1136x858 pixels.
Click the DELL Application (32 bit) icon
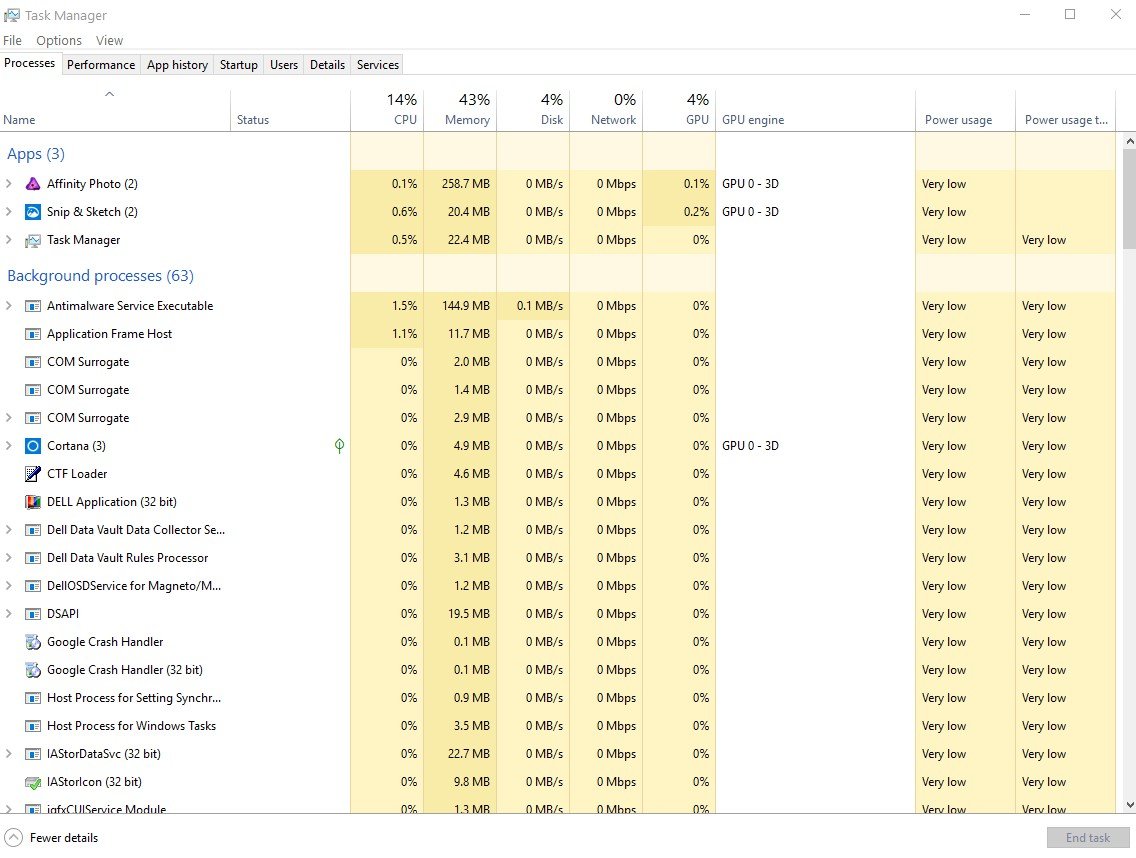(33, 502)
